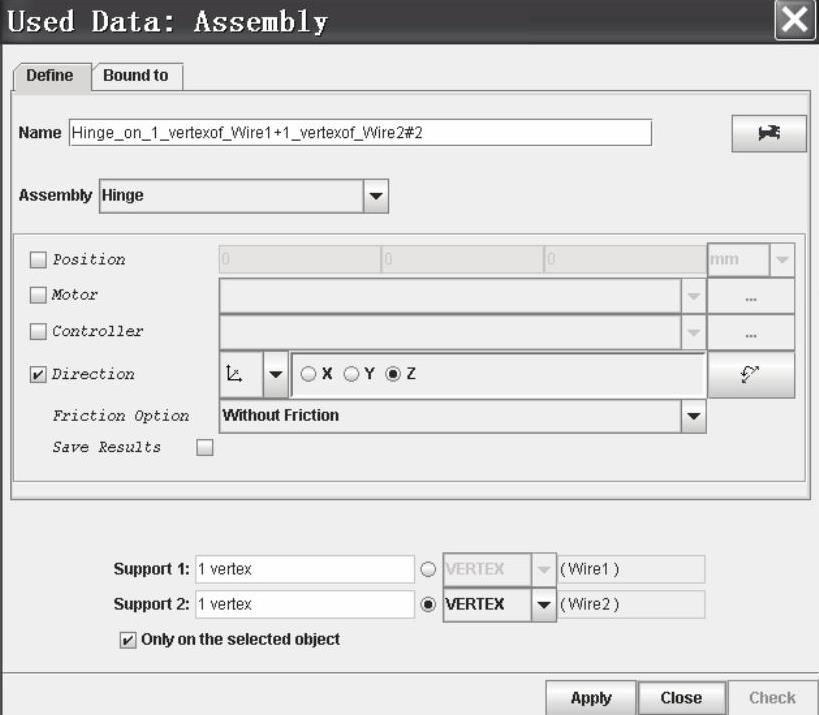Image resolution: width=819 pixels, height=715 pixels.
Task: Check the Save Results box
Action: point(205,448)
